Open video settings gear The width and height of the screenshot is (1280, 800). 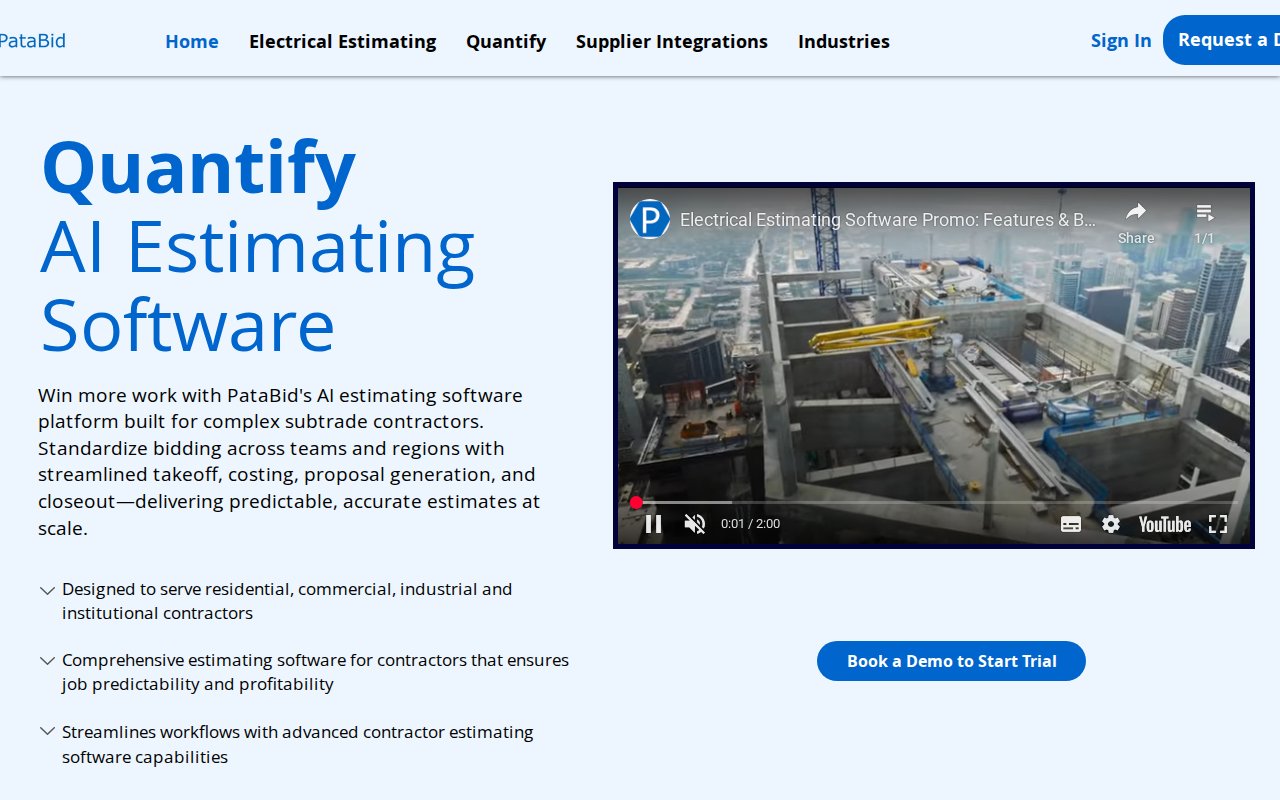[x=1111, y=524]
